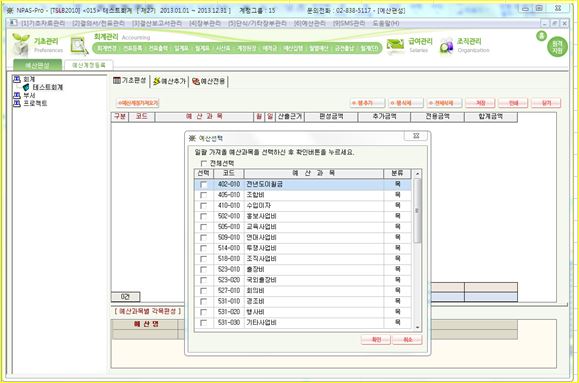Open the 예산추가 toolbar item

(169, 81)
